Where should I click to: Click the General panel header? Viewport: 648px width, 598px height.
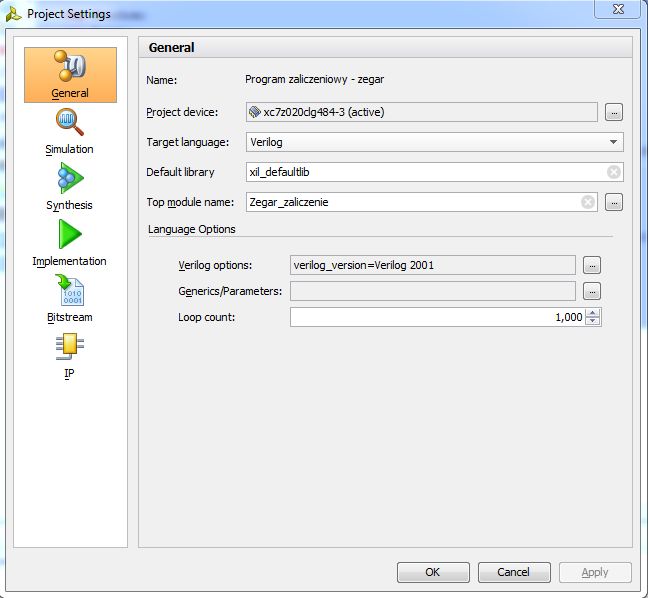tap(385, 48)
